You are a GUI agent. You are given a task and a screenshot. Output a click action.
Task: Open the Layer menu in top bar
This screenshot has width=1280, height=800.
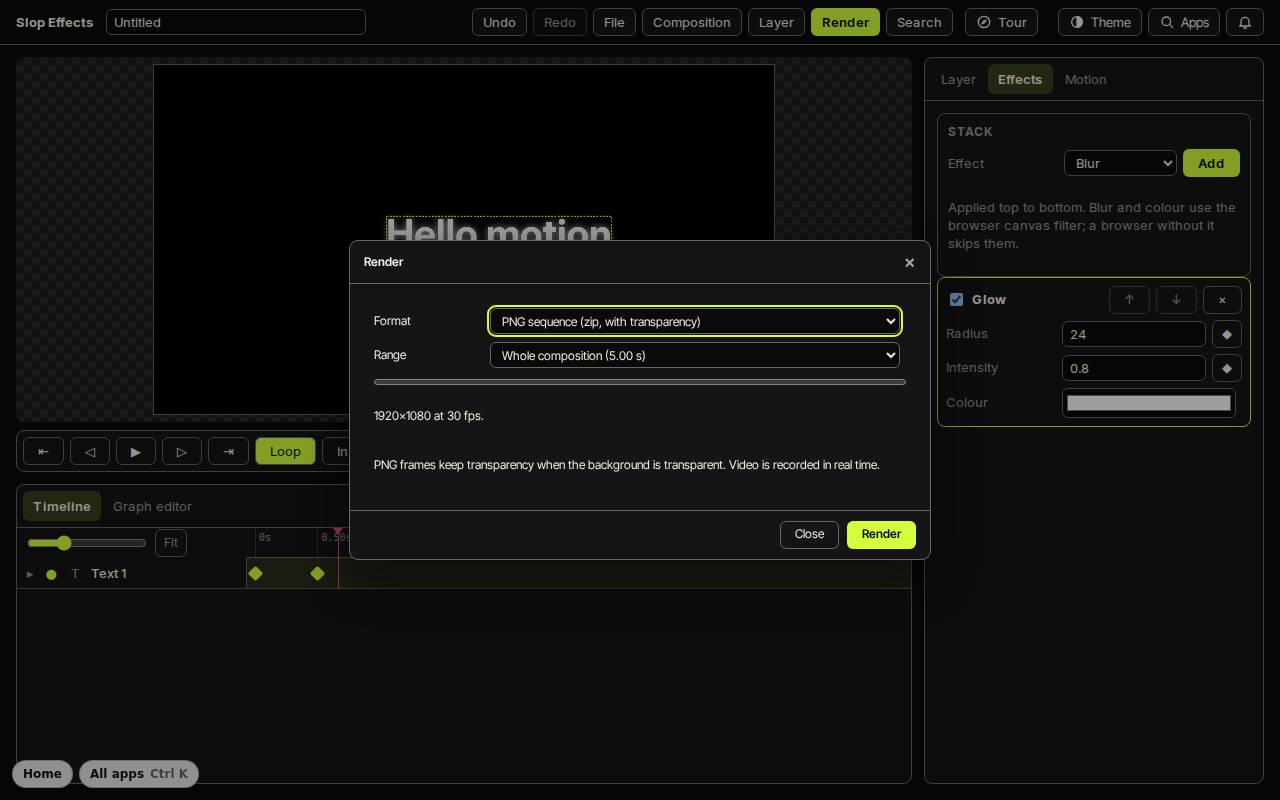tap(776, 22)
